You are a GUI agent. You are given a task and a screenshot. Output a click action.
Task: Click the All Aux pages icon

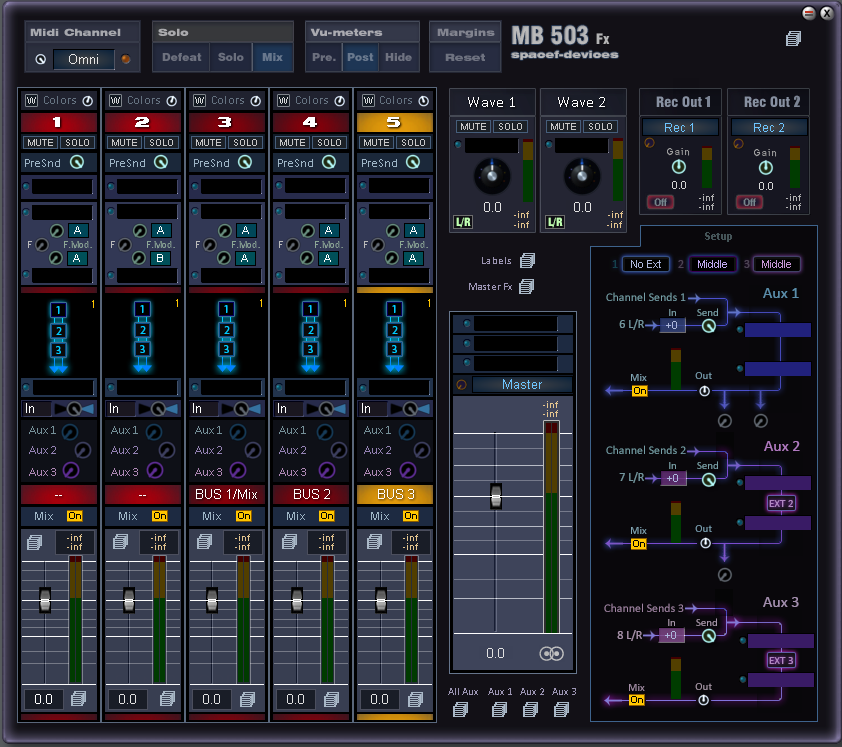460,709
